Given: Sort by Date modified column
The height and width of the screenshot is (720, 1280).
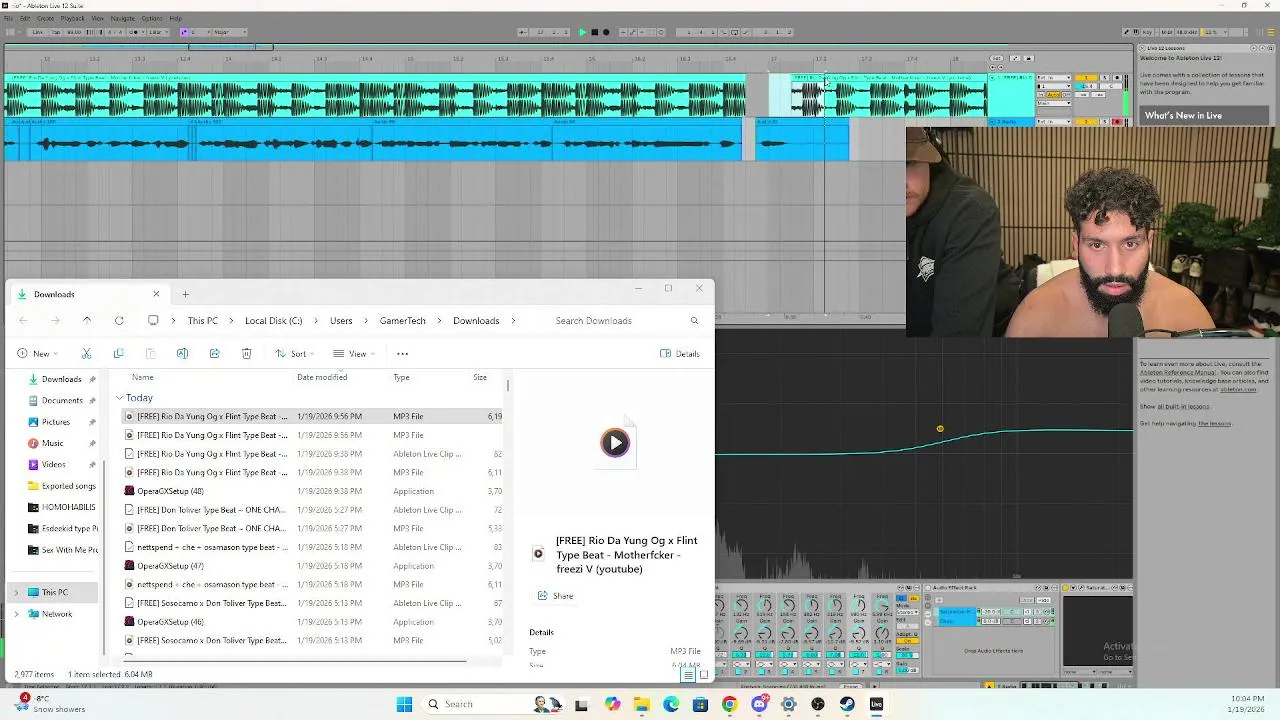Looking at the screenshot, I should point(322,377).
